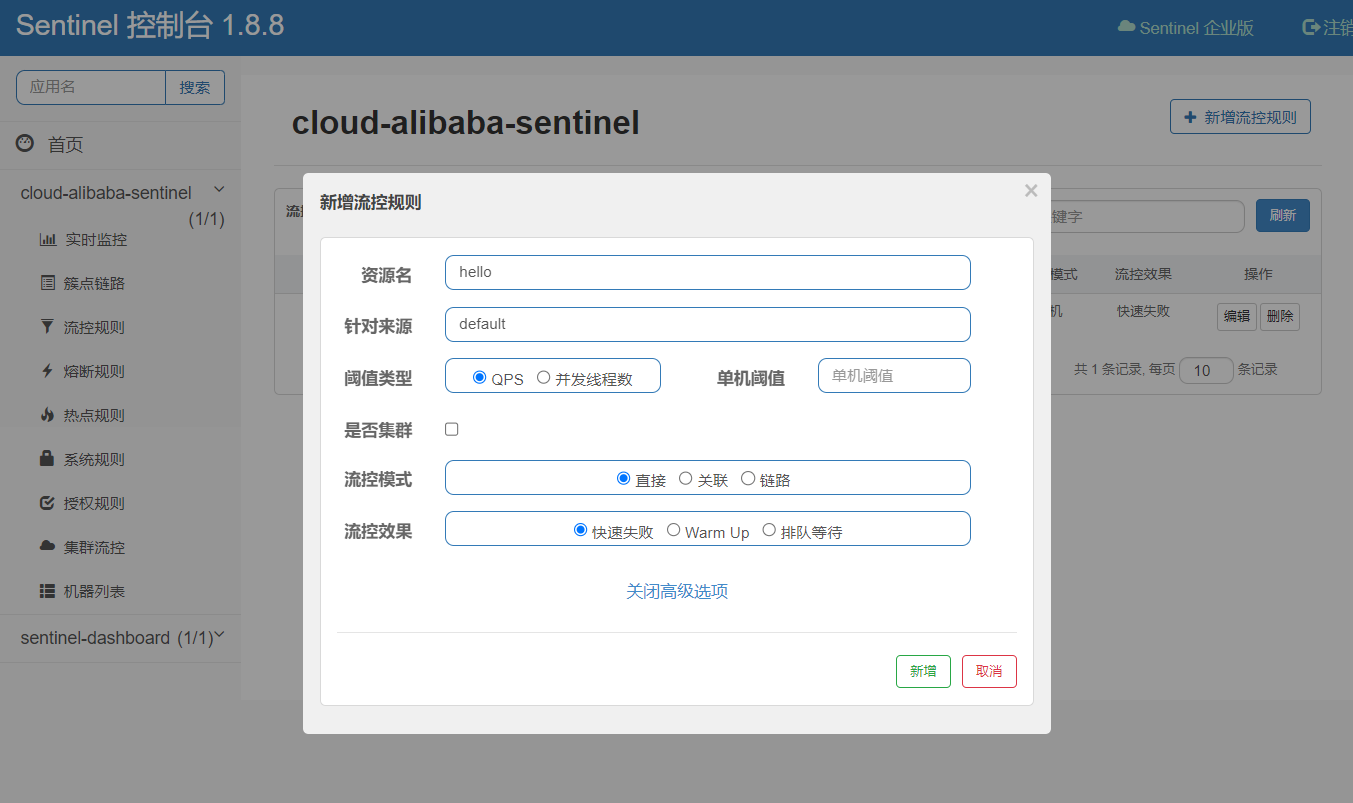Screen dimensions: 1353x803
Task: Click the cluster flow control cloud icon
Action: point(47,547)
